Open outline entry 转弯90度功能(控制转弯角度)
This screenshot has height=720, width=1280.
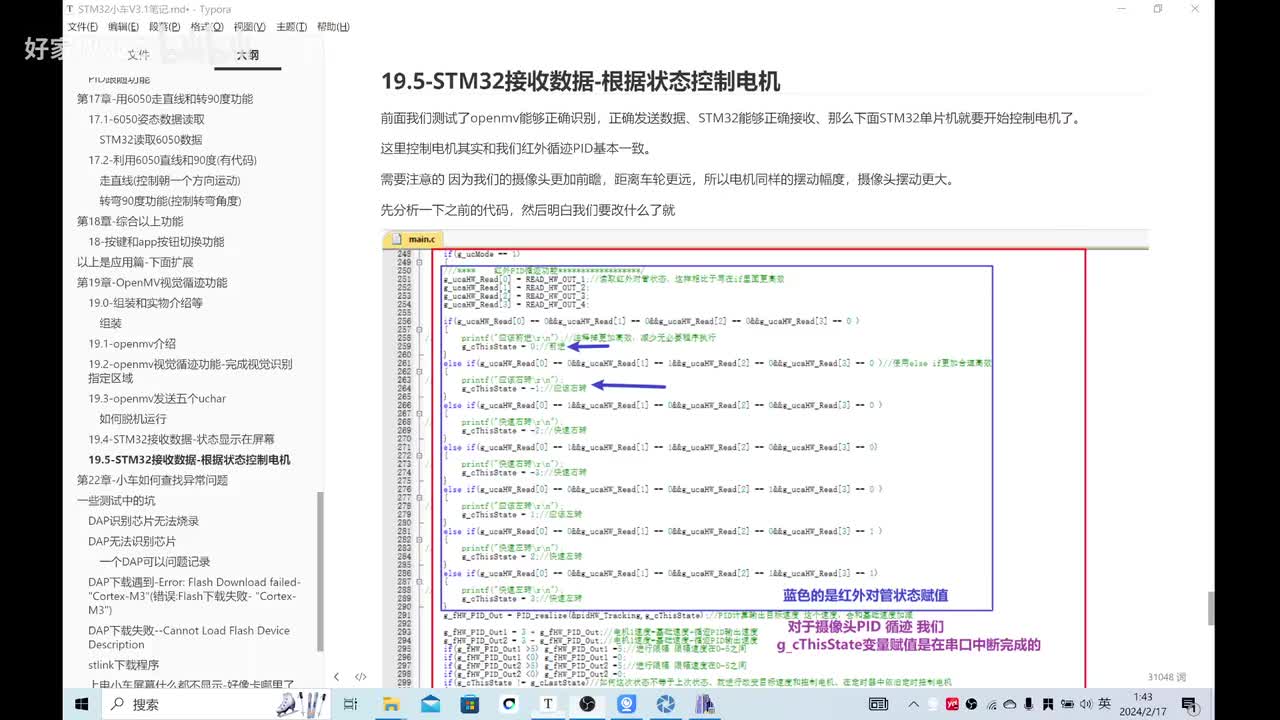click(171, 201)
